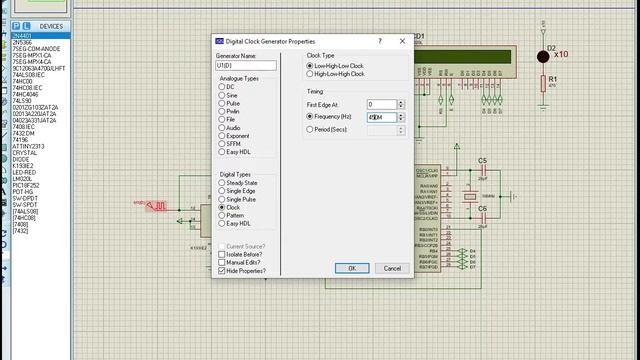
Task: Select Single Pulse digital type
Action: [x=222, y=199]
